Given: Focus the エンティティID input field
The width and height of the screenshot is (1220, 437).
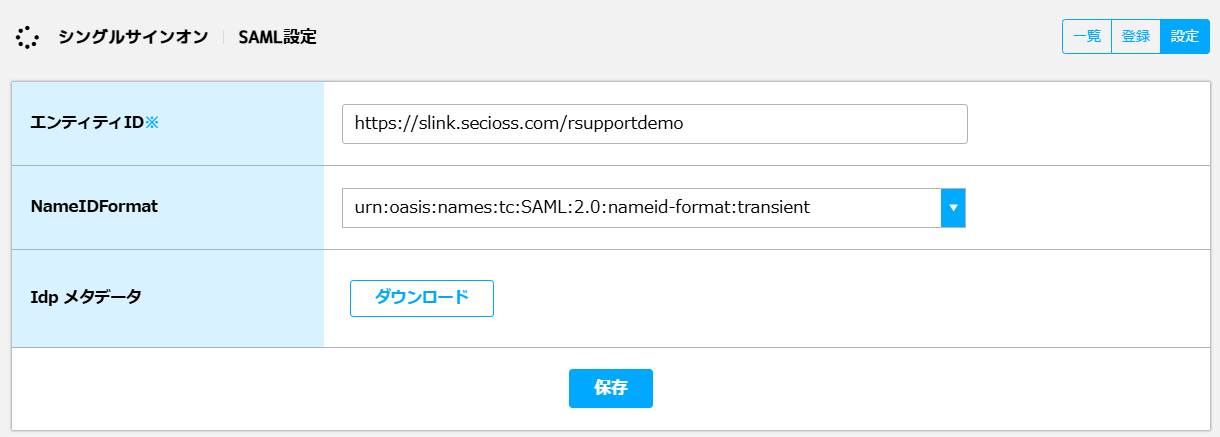Looking at the screenshot, I should (655, 124).
